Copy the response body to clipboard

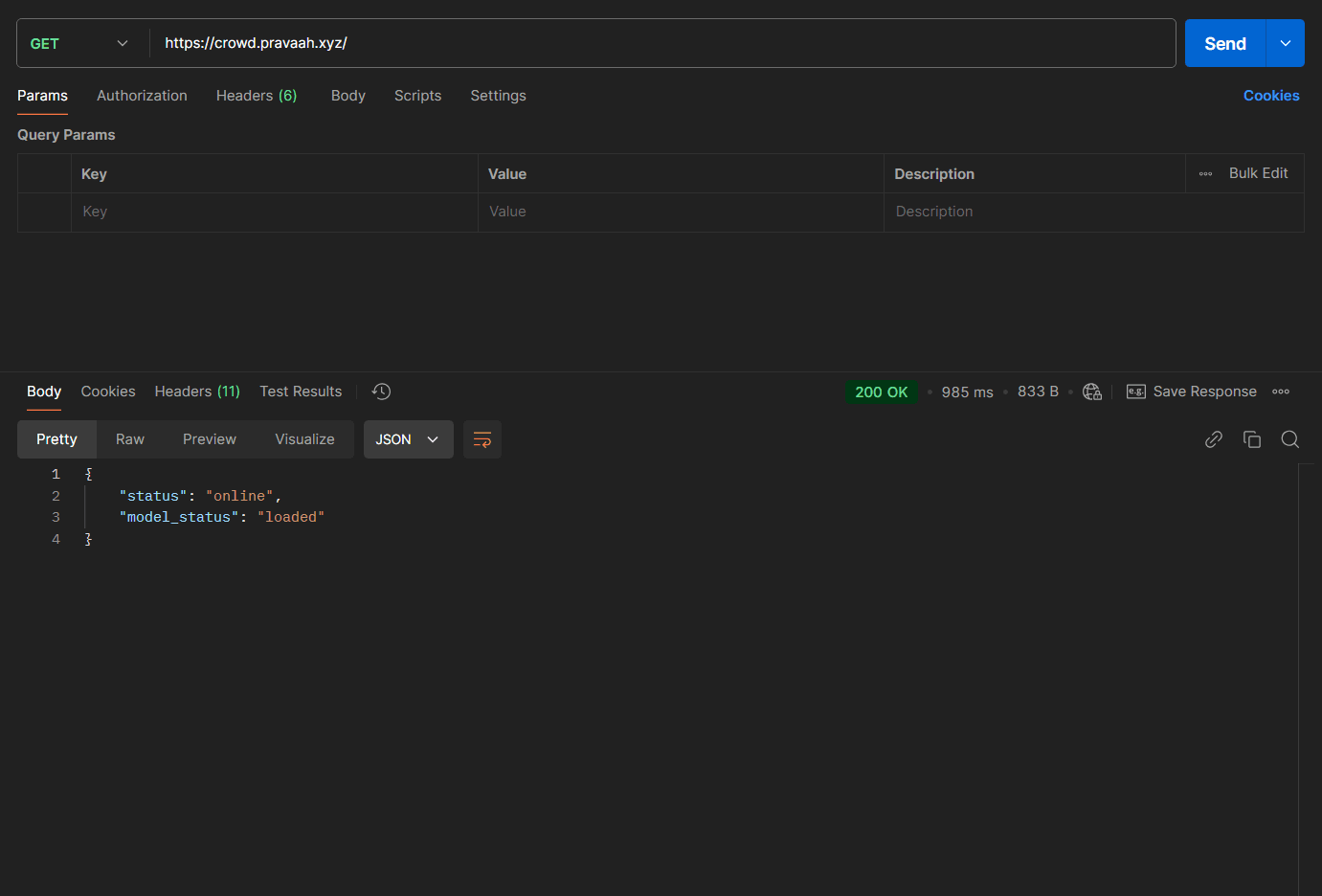click(x=1251, y=439)
